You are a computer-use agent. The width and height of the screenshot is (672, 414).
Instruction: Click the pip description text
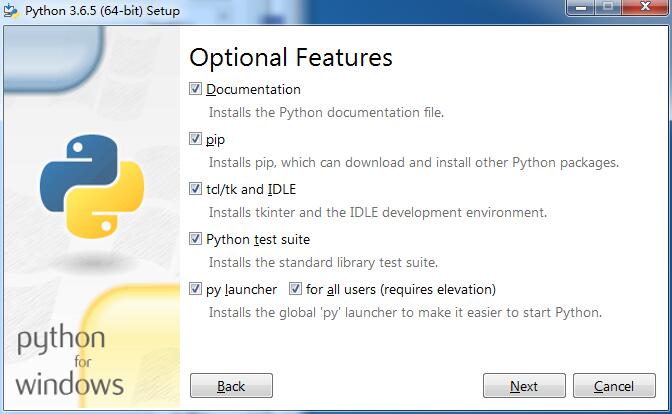pos(414,162)
